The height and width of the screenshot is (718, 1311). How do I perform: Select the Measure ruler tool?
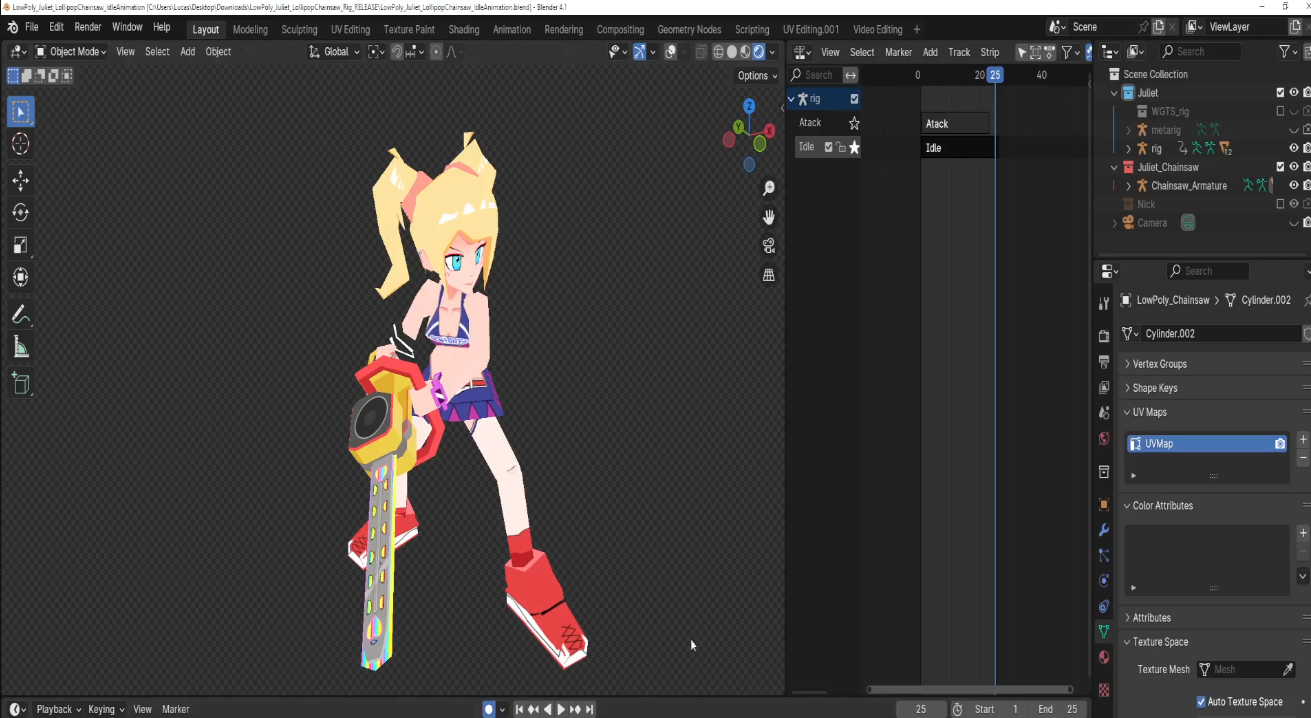point(21,347)
